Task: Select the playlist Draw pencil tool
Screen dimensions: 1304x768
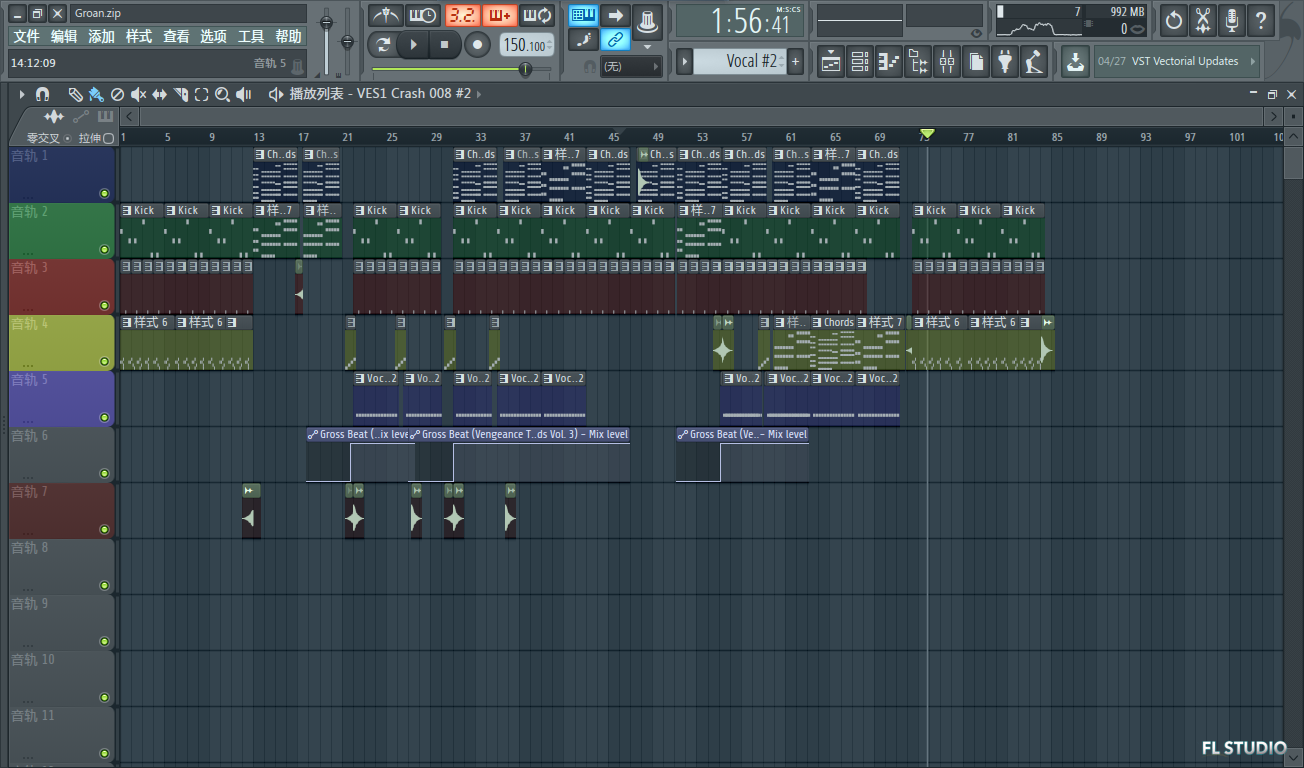Action: click(x=75, y=94)
